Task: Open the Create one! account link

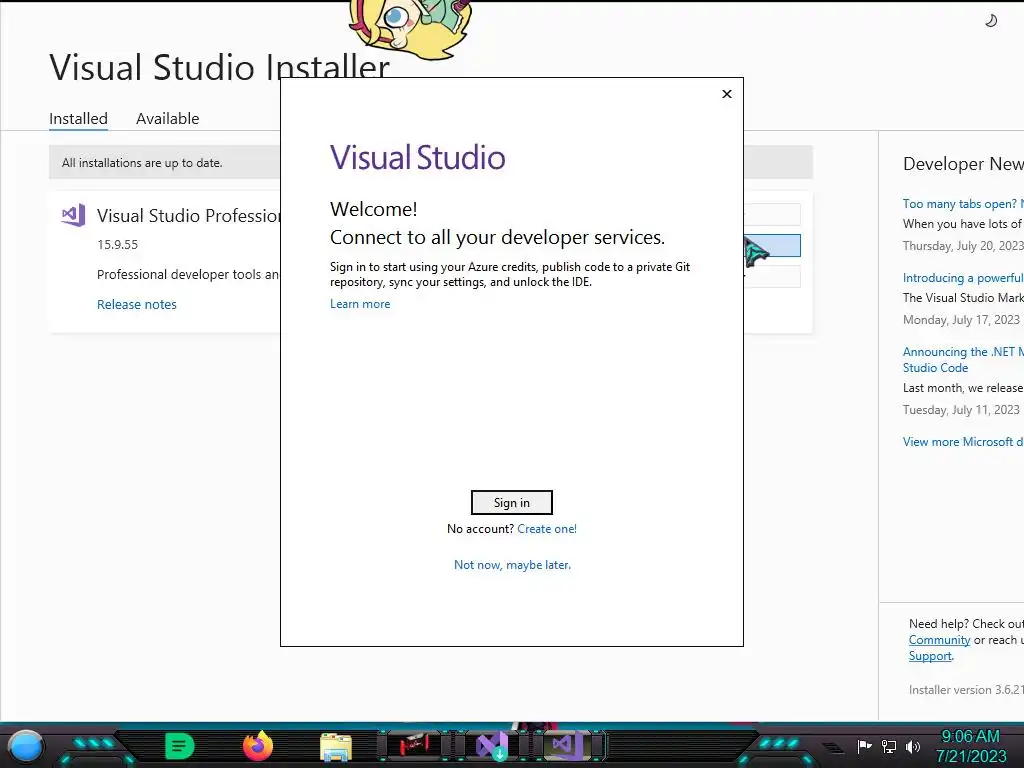Action: tap(547, 528)
